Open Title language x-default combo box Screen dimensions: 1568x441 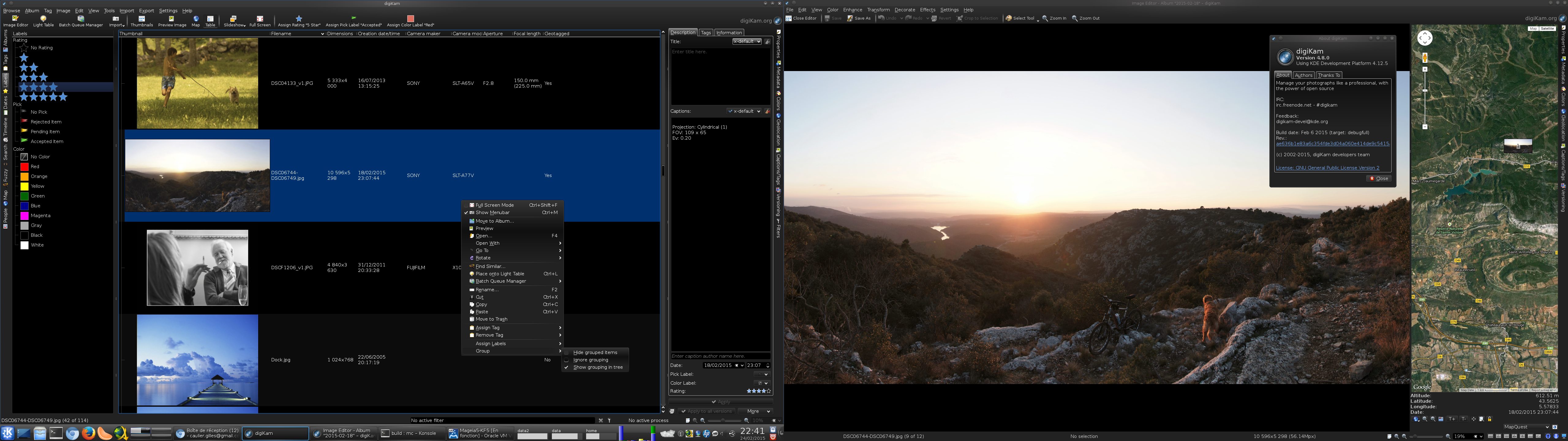[x=747, y=41]
